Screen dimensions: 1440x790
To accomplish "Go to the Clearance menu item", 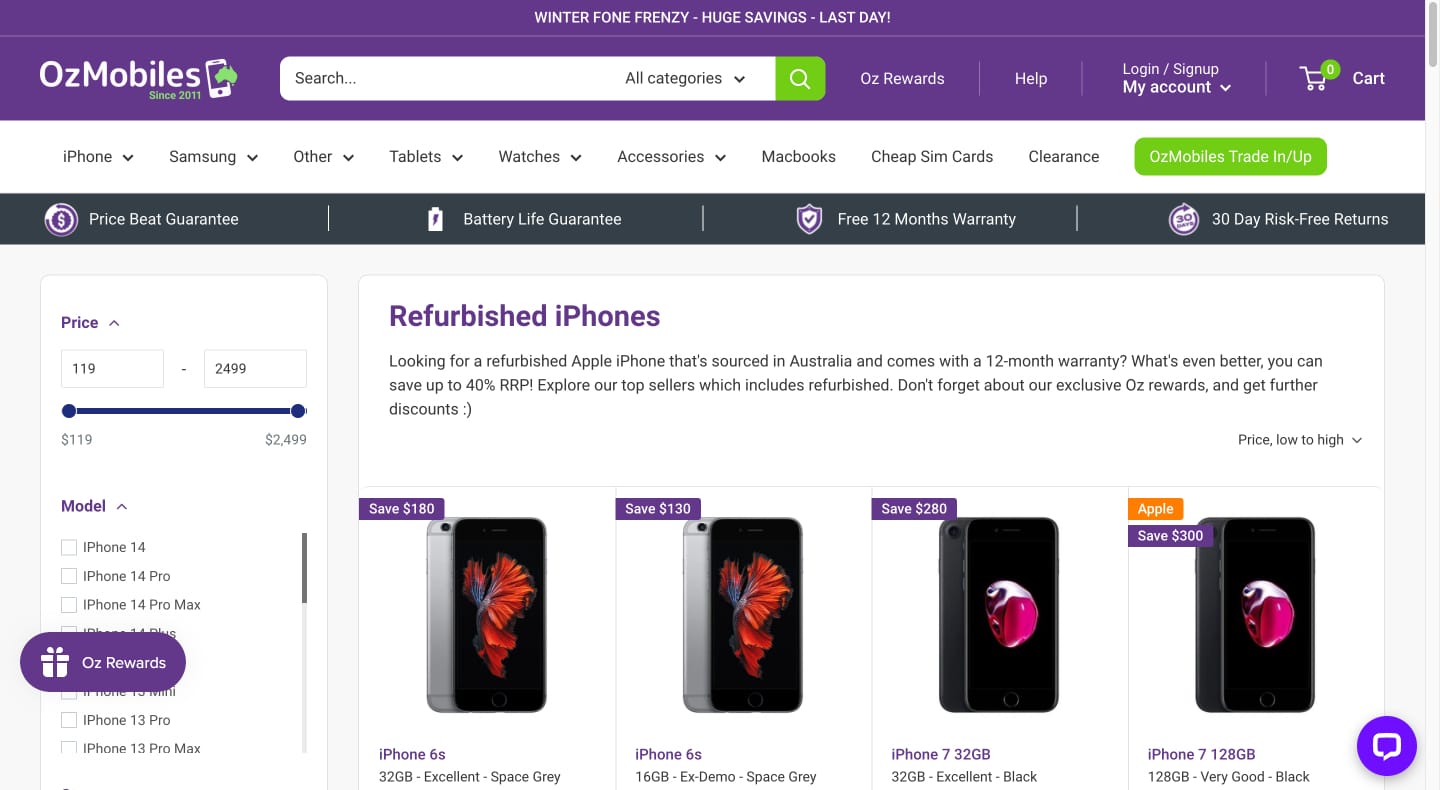I will (1063, 157).
